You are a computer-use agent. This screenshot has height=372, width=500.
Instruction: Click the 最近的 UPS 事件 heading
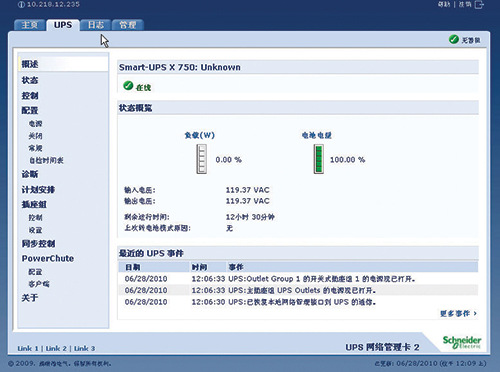(x=151, y=253)
